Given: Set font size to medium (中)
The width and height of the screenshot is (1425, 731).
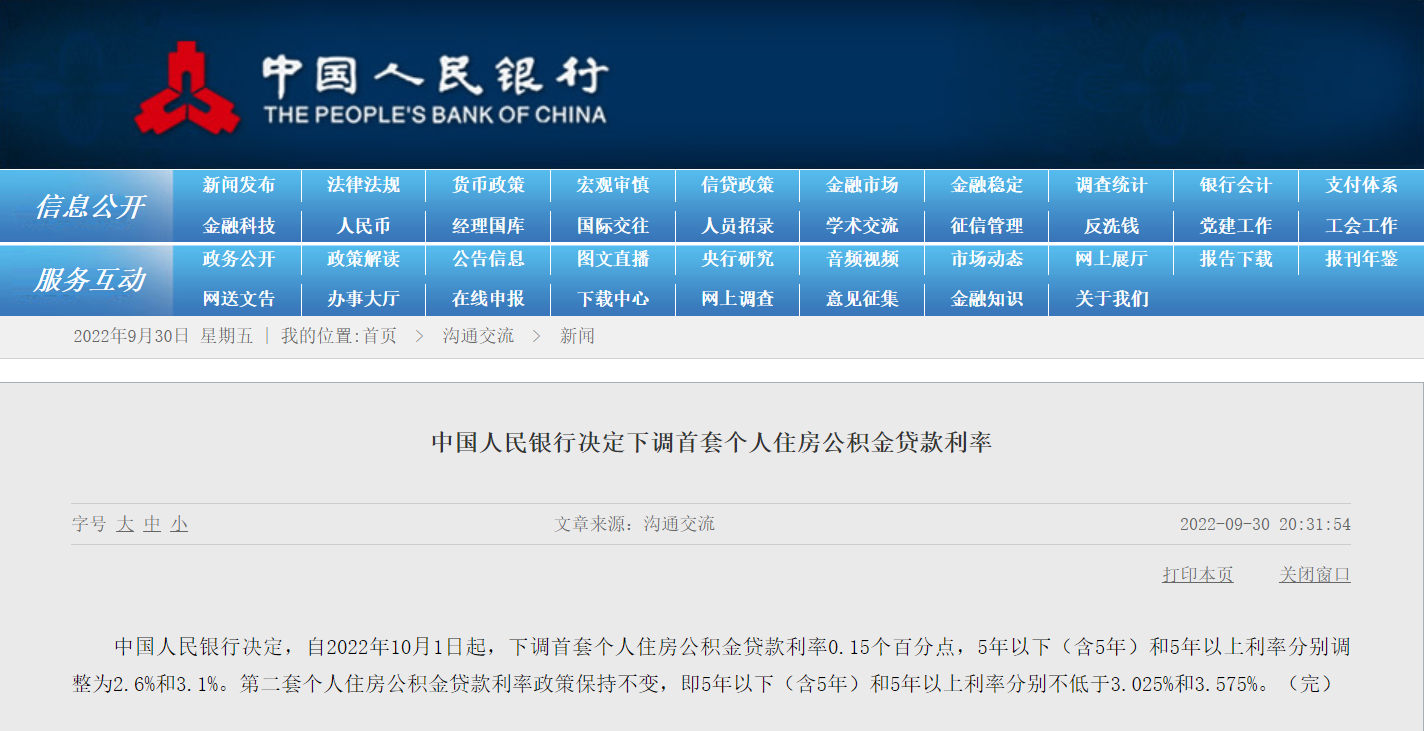Looking at the screenshot, I should tap(152, 524).
